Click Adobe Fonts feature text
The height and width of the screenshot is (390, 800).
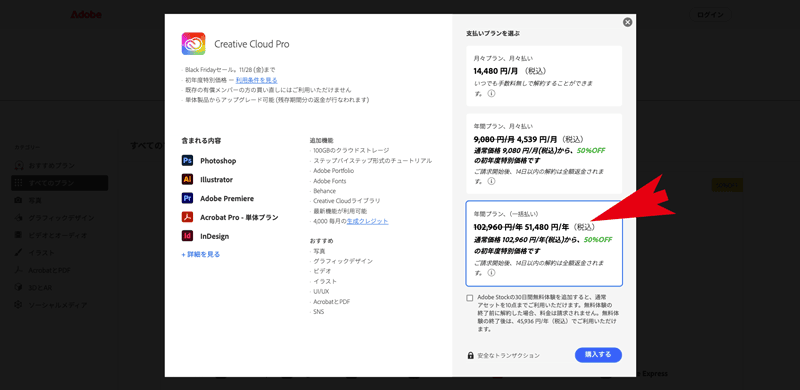(330, 181)
